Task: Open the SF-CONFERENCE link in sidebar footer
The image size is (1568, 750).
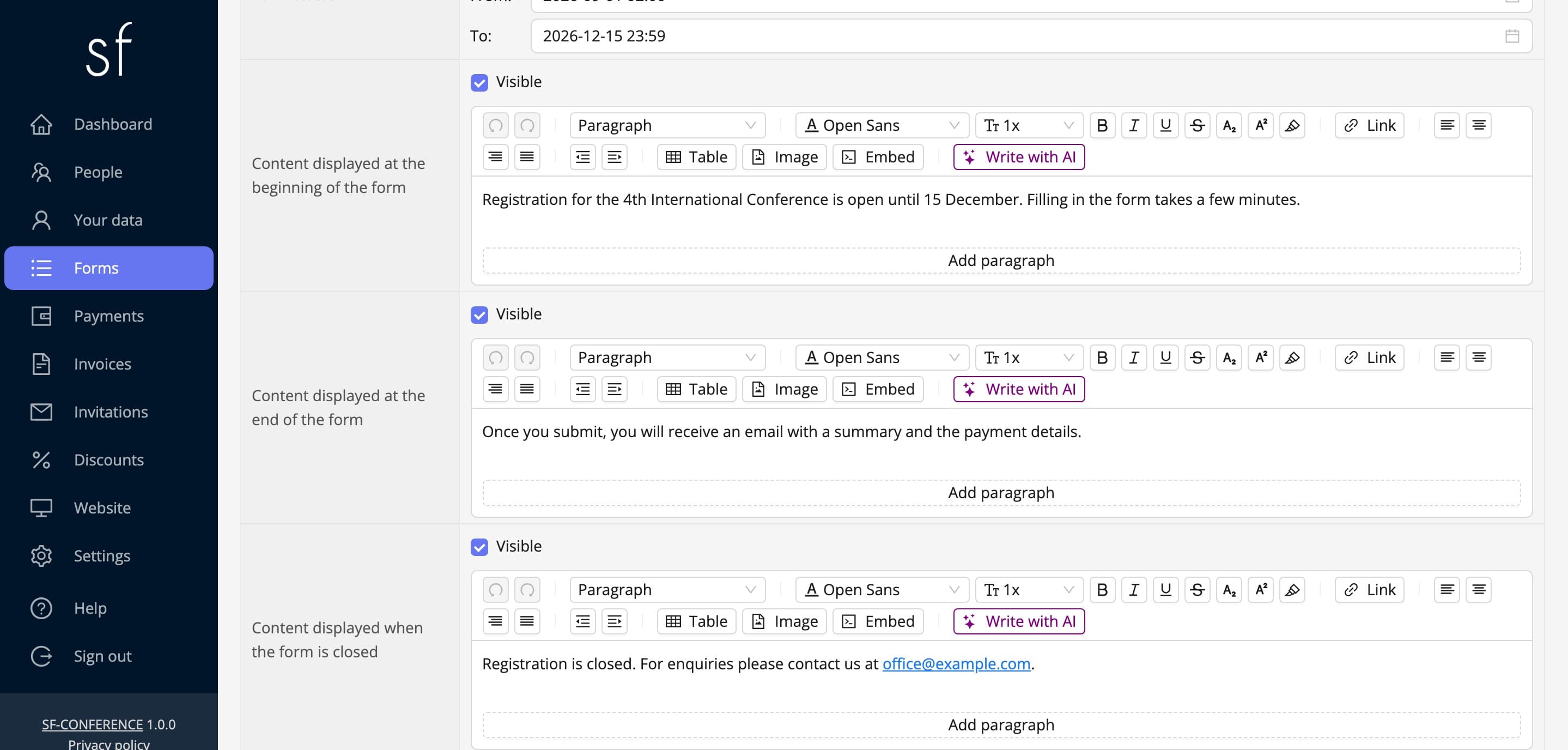Action: click(92, 724)
